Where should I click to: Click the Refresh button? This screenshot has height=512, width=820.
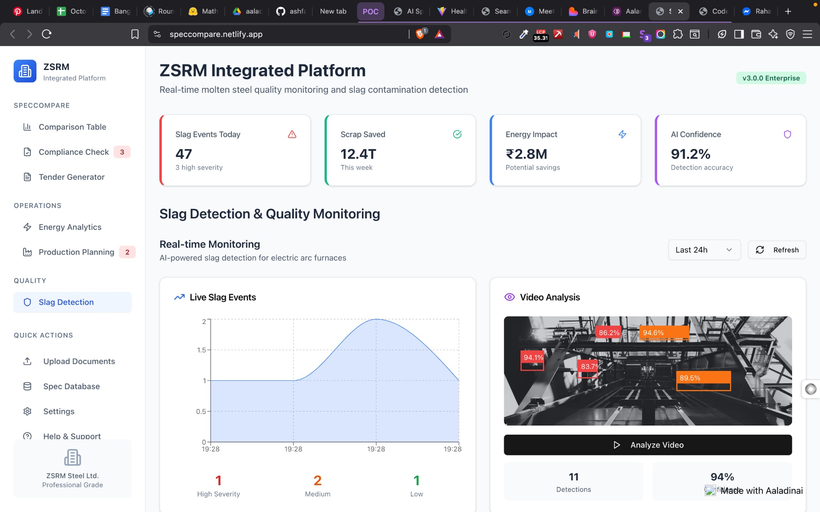pyautogui.click(x=777, y=250)
